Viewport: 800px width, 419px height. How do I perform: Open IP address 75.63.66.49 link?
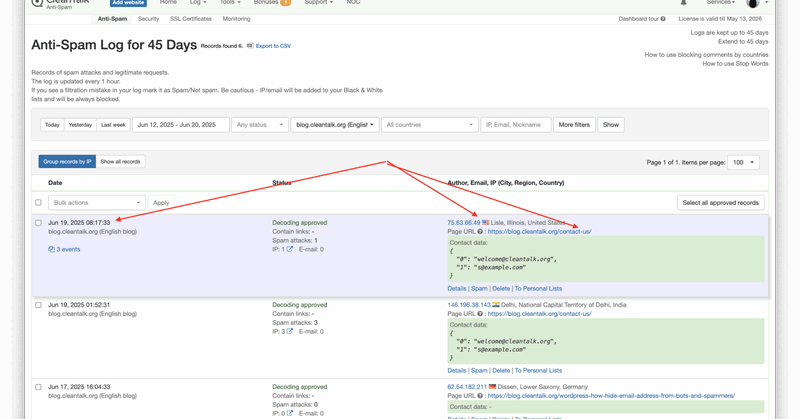tap(464, 223)
